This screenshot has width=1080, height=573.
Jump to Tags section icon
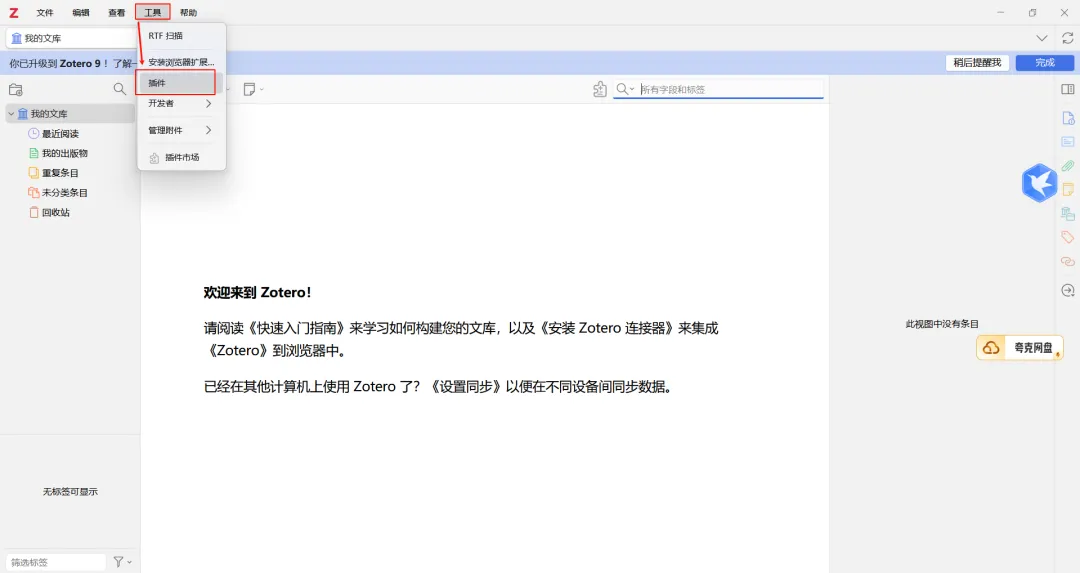click(1068, 238)
